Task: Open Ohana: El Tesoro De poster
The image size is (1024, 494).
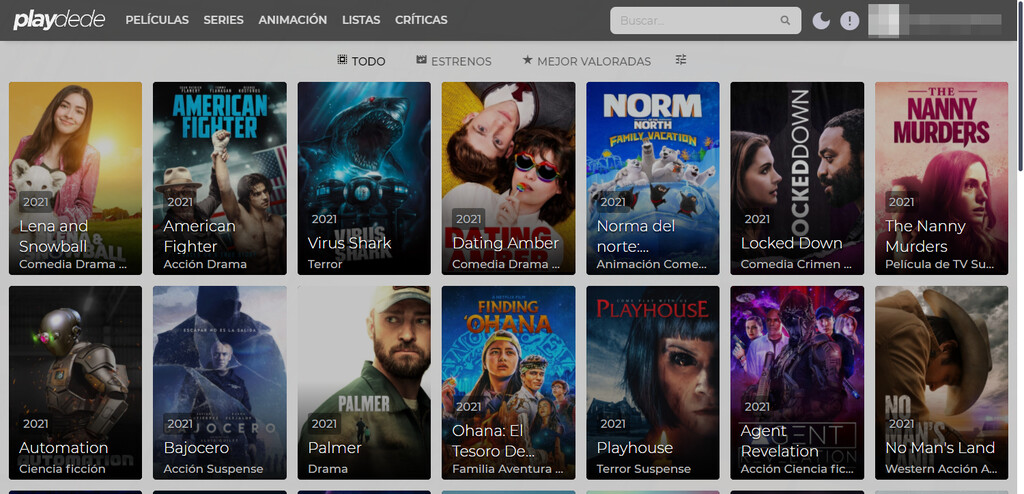Action: click(508, 383)
